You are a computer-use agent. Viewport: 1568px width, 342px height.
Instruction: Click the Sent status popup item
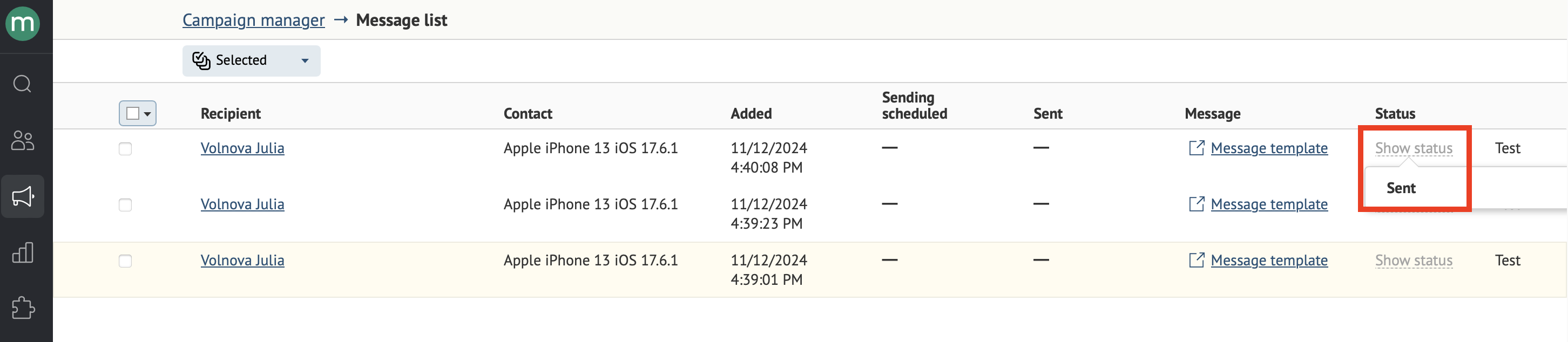(x=1401, y=188)
